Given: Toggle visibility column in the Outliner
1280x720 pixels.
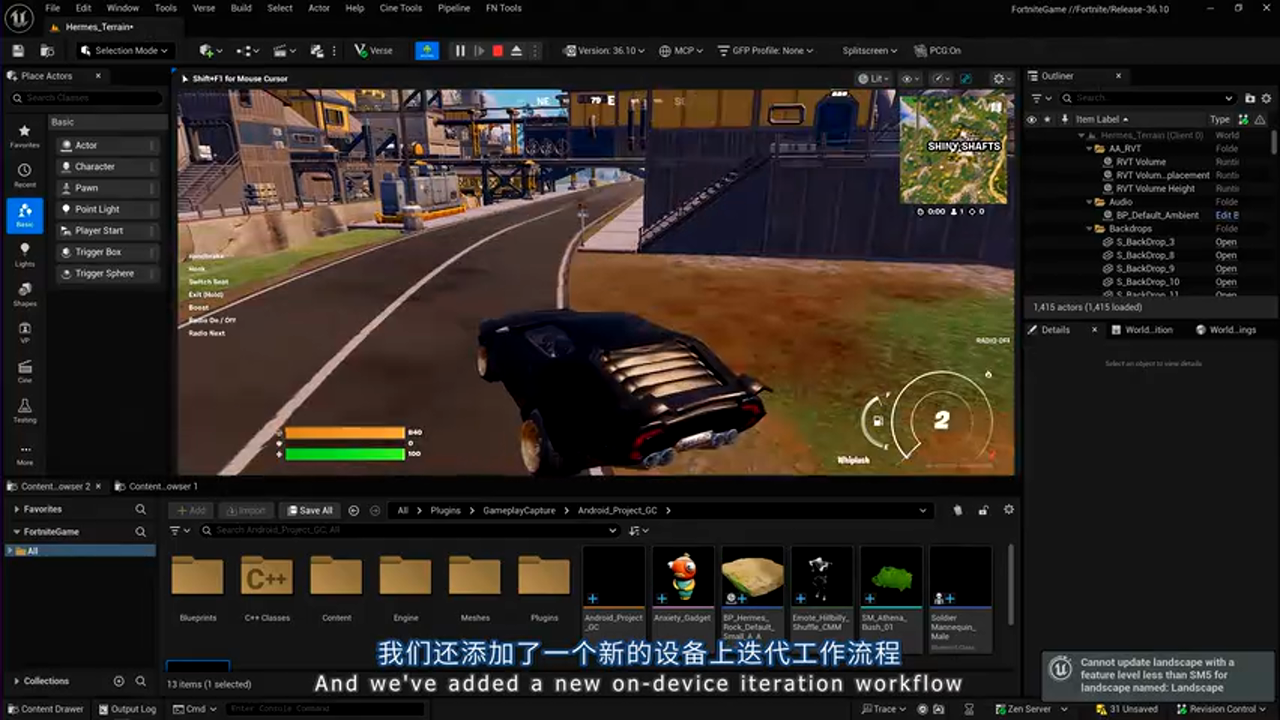Looking at the screenshot, I should pyautogui.click(x=1031, y=119).
